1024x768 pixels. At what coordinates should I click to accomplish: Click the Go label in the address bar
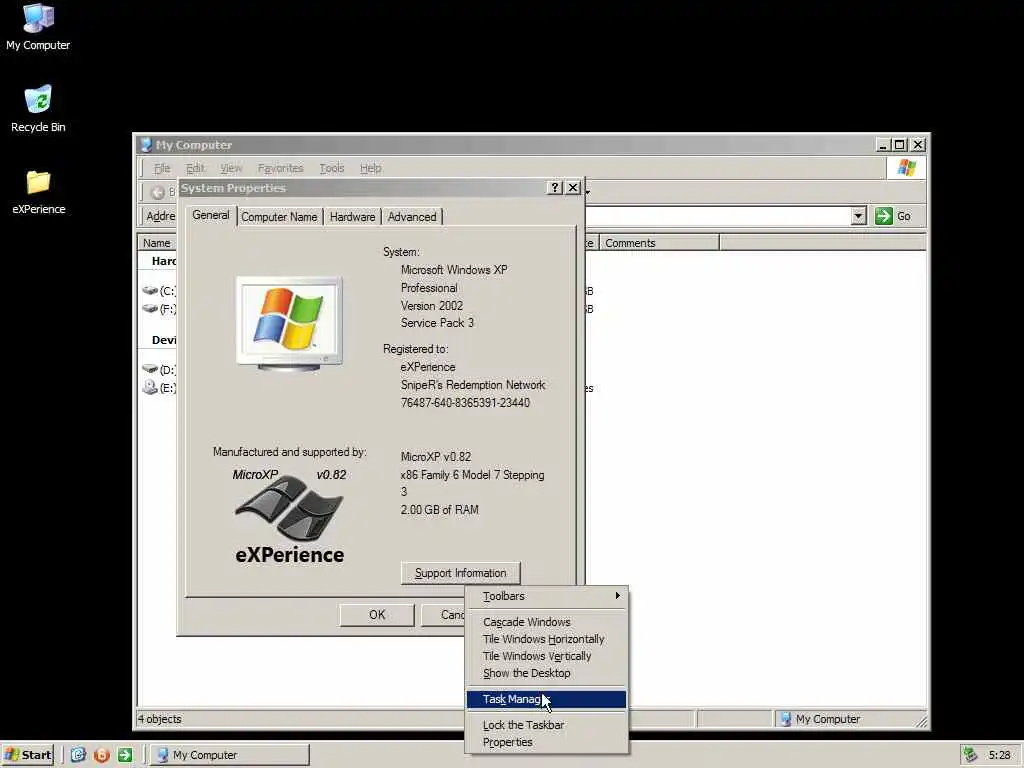904,216
